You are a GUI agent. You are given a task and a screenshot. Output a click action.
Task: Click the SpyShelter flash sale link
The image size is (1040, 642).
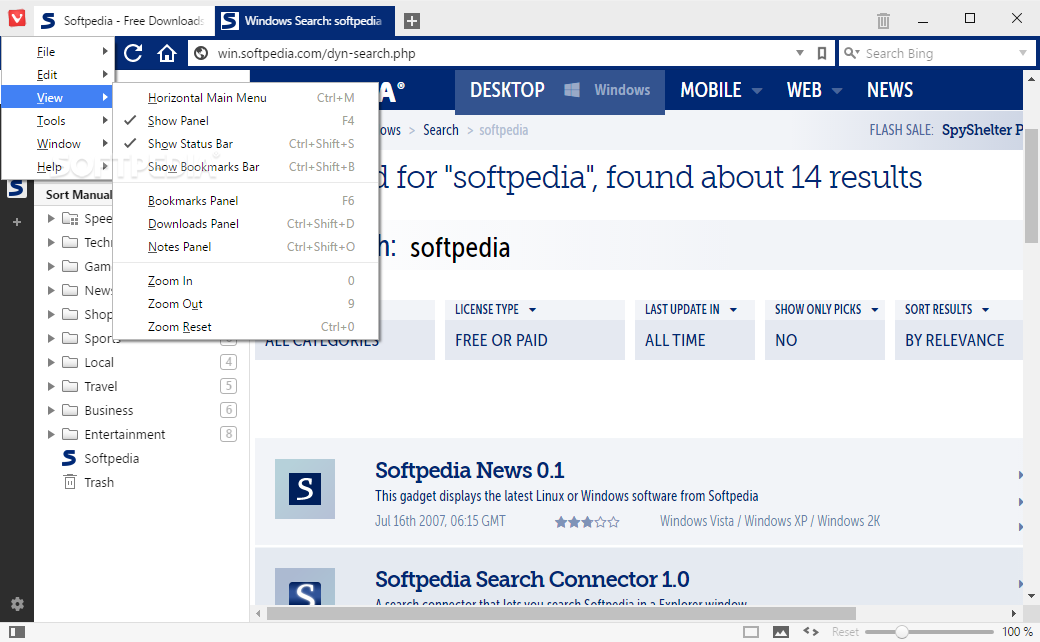[982, 130]
